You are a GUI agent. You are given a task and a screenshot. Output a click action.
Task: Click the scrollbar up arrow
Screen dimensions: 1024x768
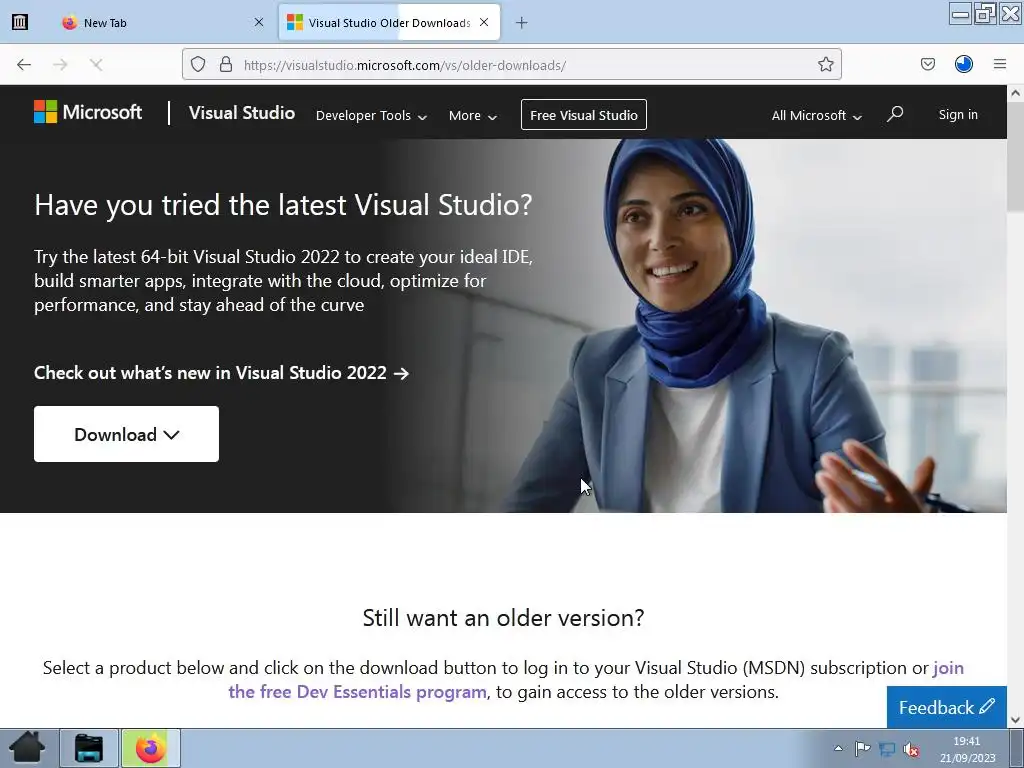click(1015, 93)
